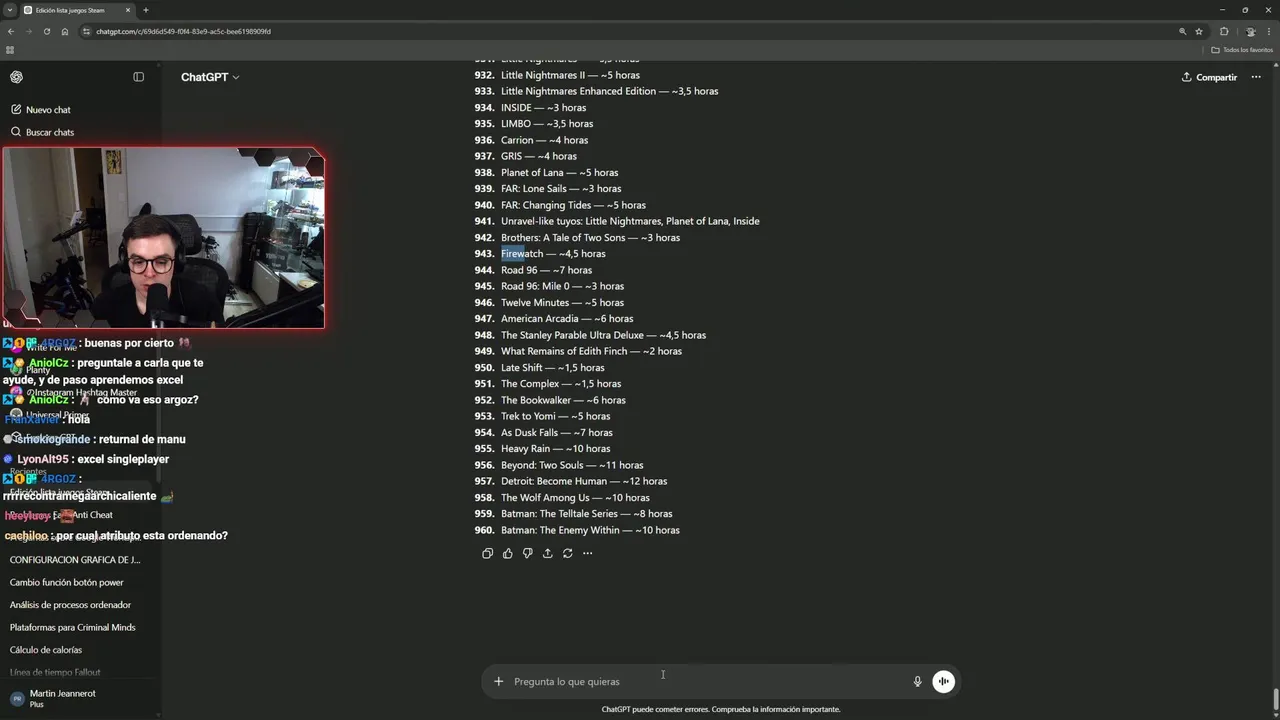Select the 'Edición lista juegos Steam' tab

78,10
